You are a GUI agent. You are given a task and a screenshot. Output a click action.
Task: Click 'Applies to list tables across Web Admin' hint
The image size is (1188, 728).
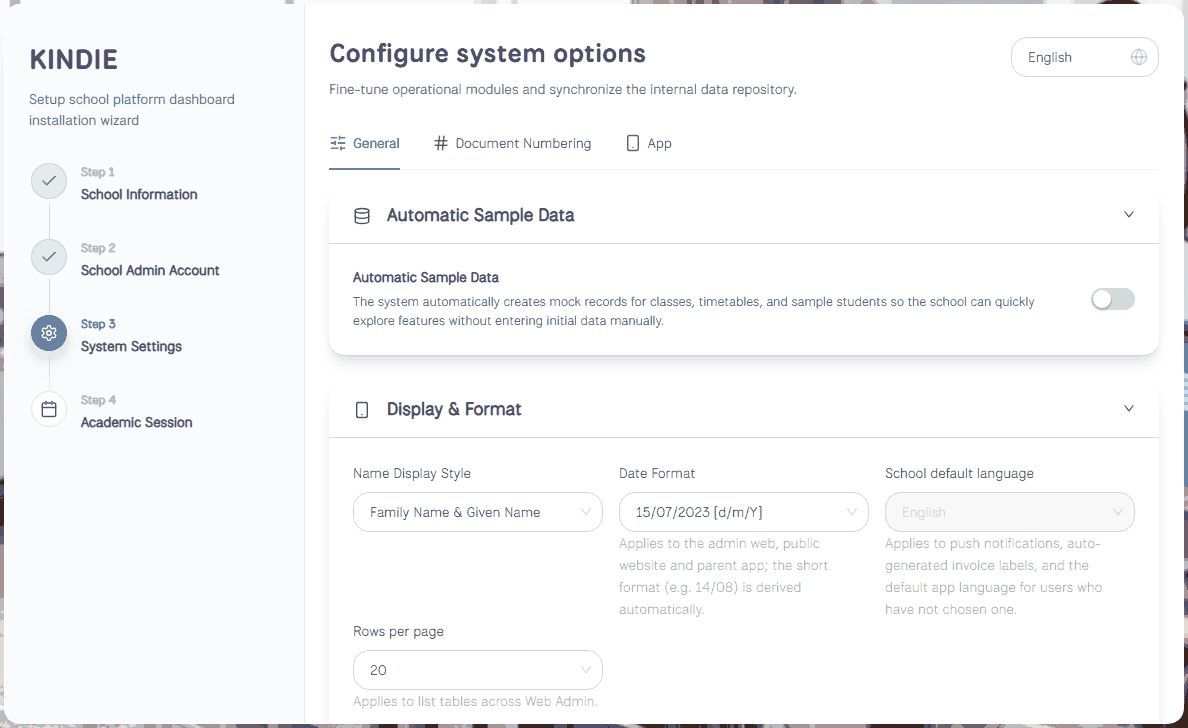click(475, 701)
